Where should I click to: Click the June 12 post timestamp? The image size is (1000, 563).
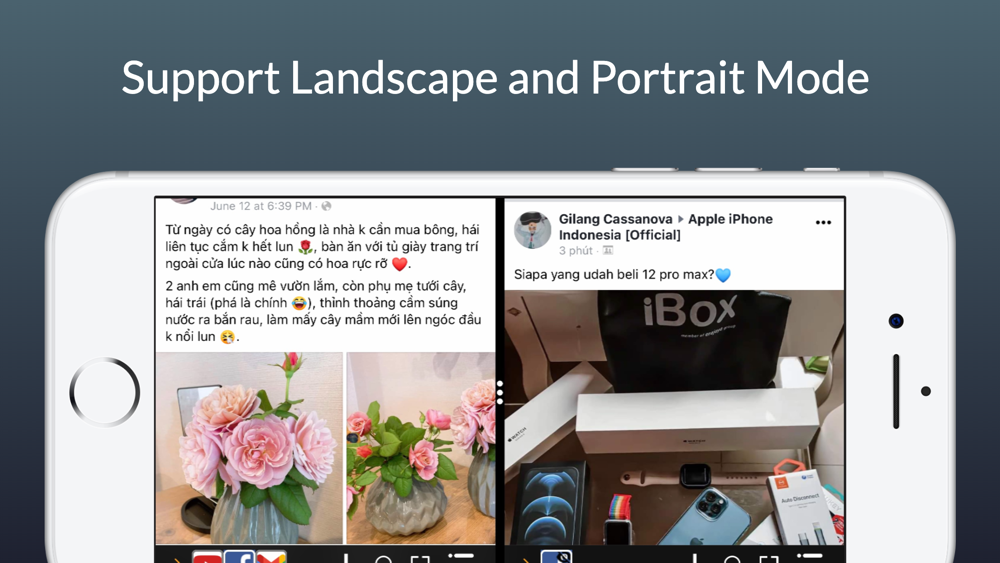[261, 206]
